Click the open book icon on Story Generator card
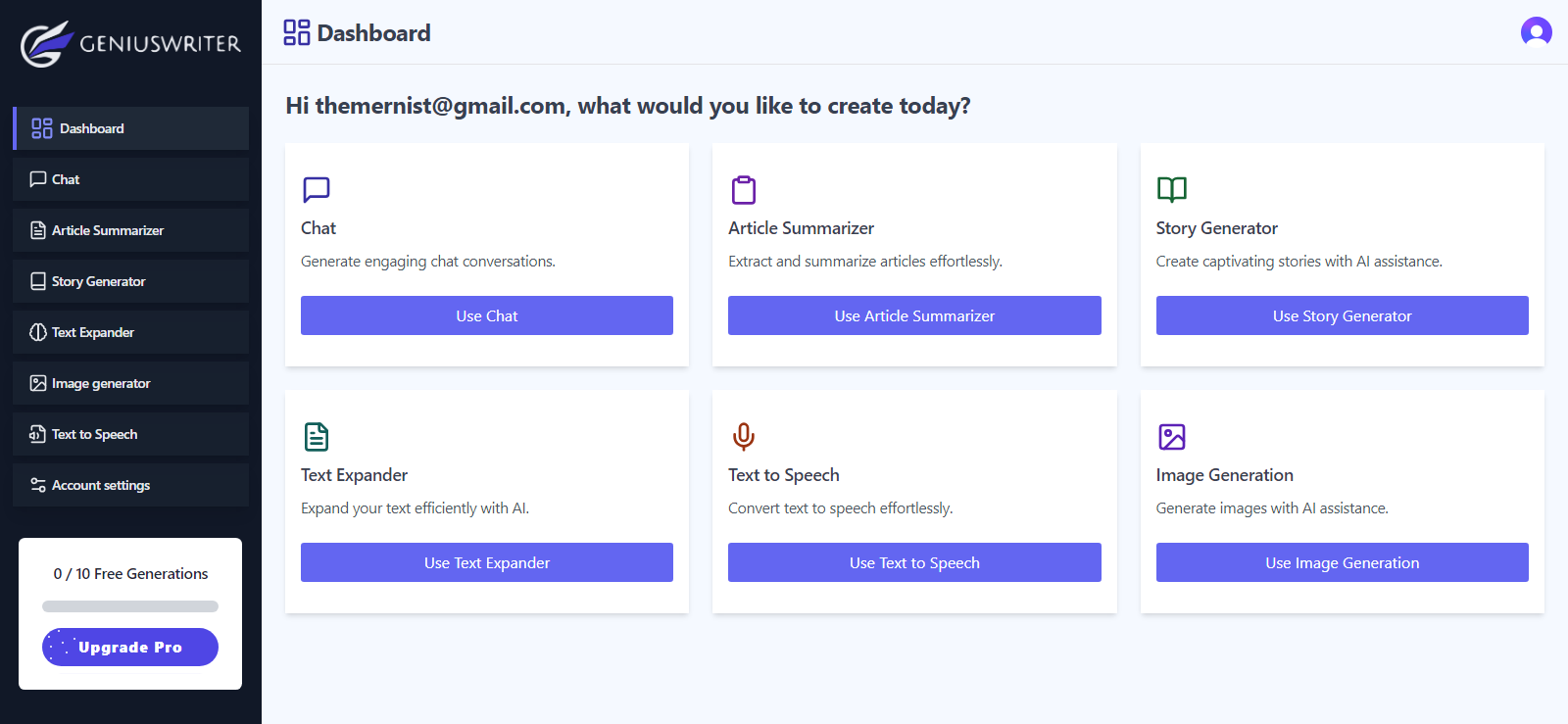Image resolution: width=1568 pixels, height=724 pixels. tap(1171, 190)
